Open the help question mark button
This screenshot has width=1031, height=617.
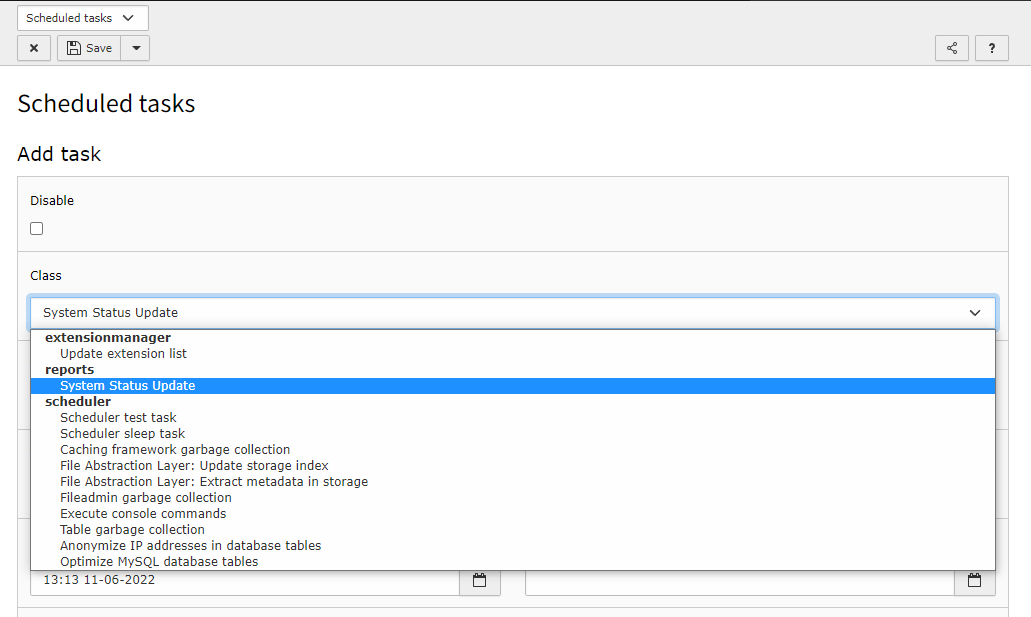pos(991,48)
